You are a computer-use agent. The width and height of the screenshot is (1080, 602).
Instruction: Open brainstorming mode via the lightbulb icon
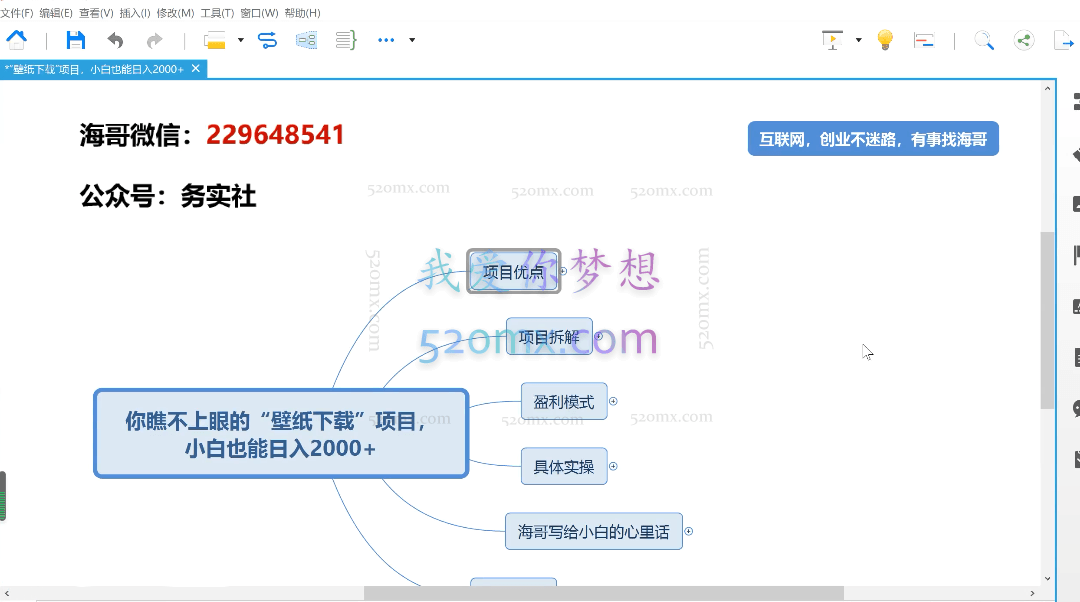tap(885, 40)
